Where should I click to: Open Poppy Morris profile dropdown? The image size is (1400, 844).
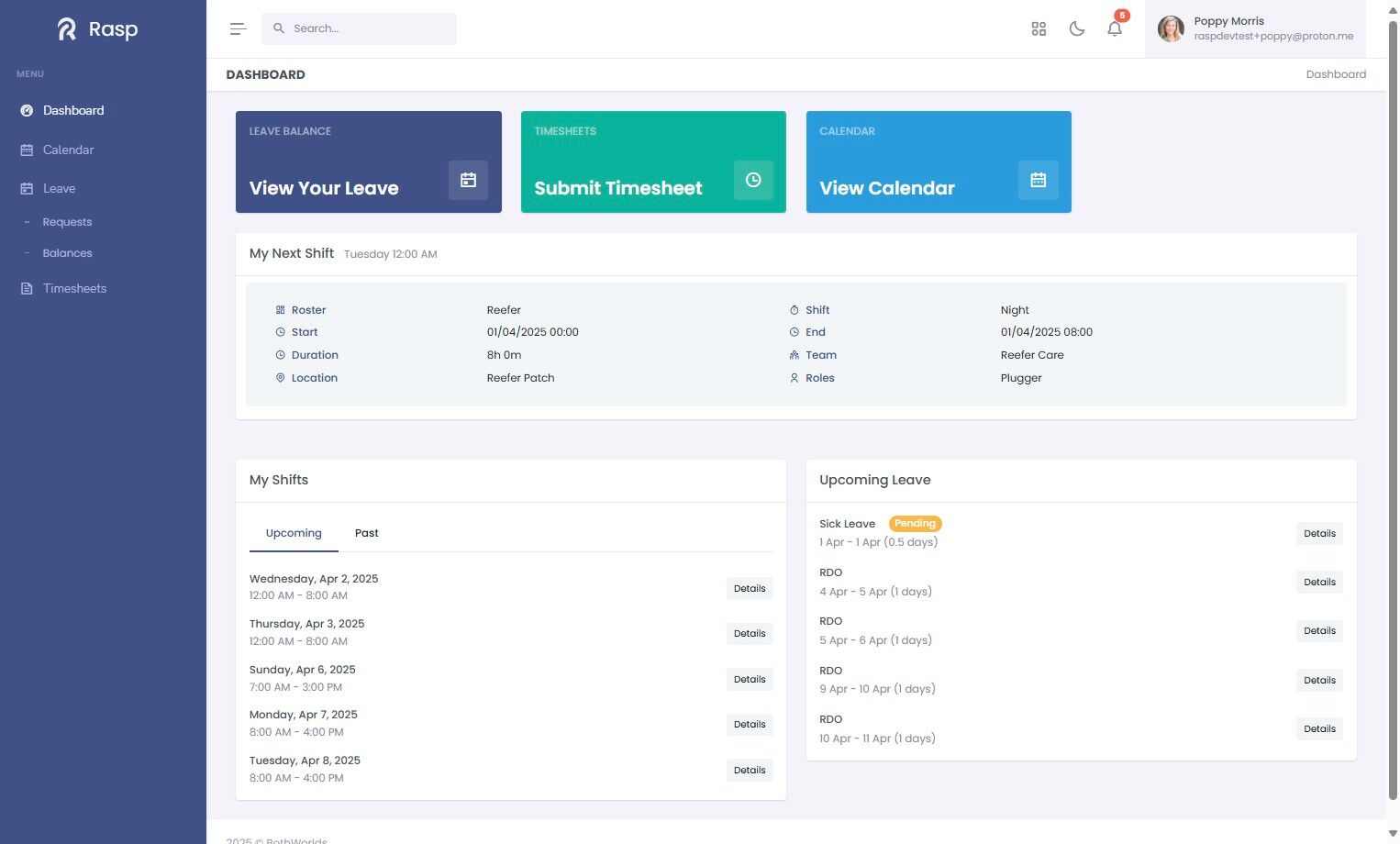click(x=1255, y=28)
